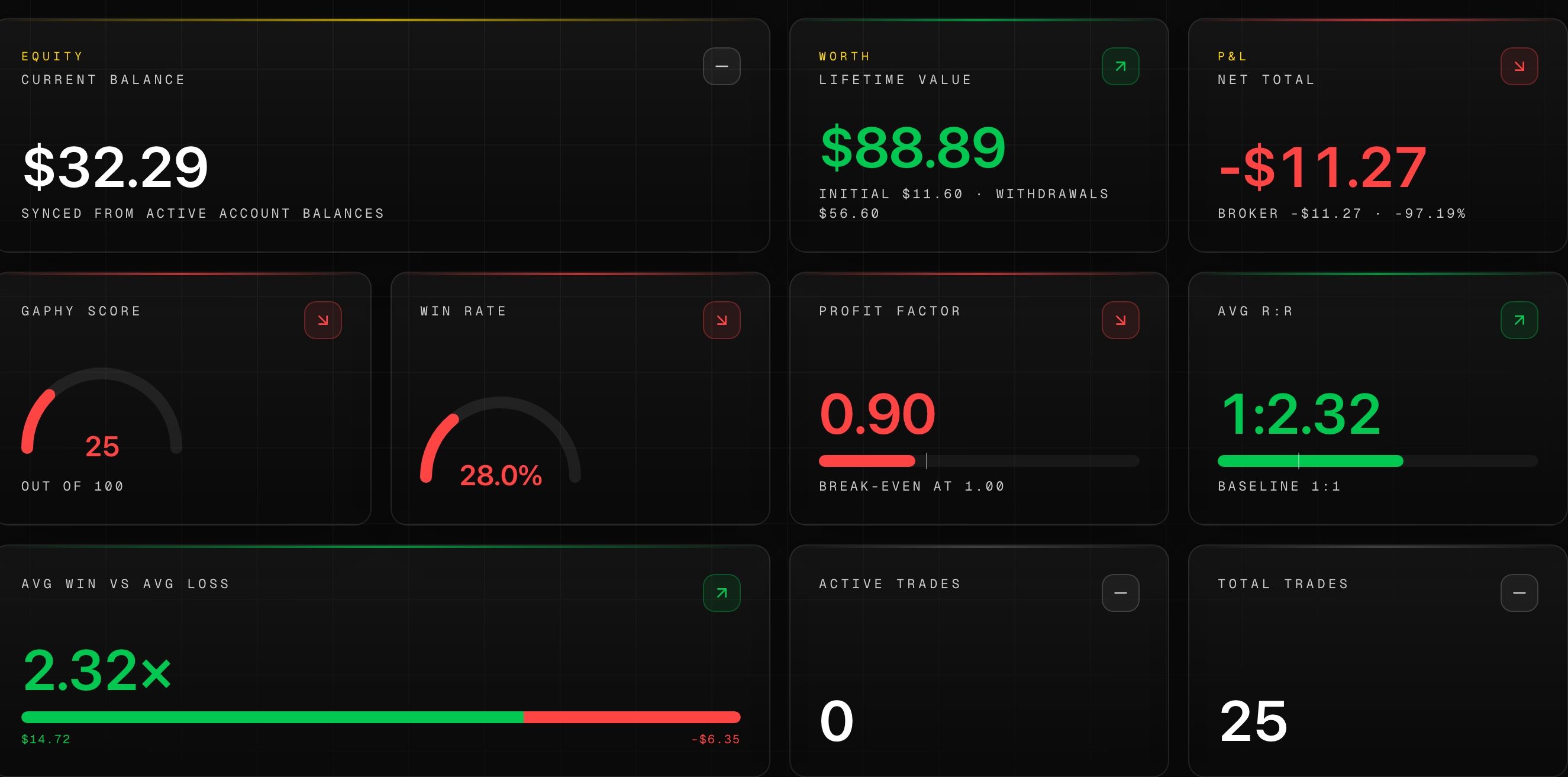This screenshot has height=777, width=1568.
Task: Click the 'GAPHY SCORE' card title
Action: tap(81, 311)
